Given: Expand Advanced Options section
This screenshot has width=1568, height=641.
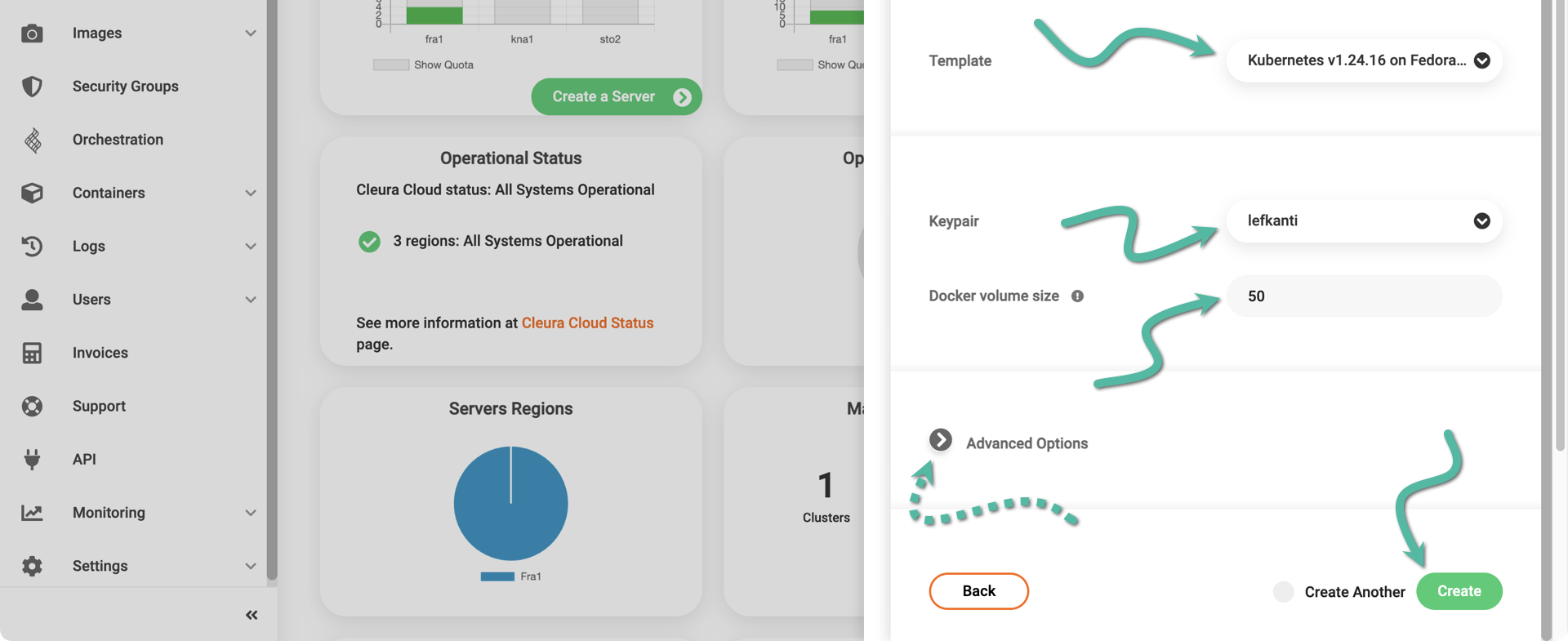Looking at the screenshot, I should 941,441.
